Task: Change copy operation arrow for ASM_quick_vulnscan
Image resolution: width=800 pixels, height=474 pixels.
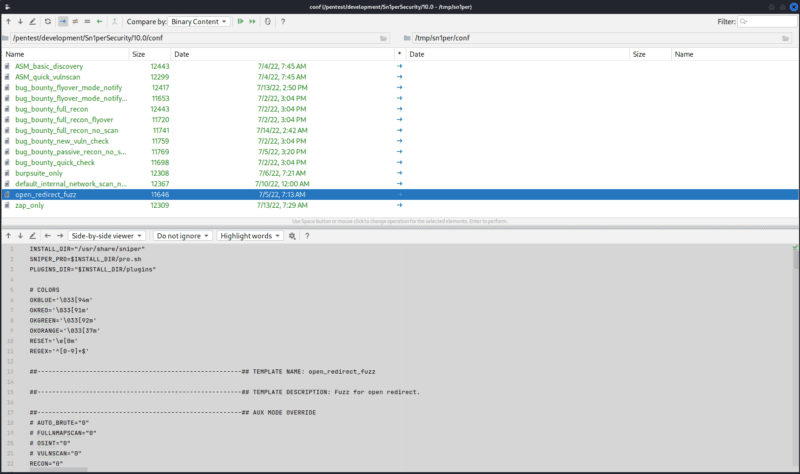Action: coord(399,77)
